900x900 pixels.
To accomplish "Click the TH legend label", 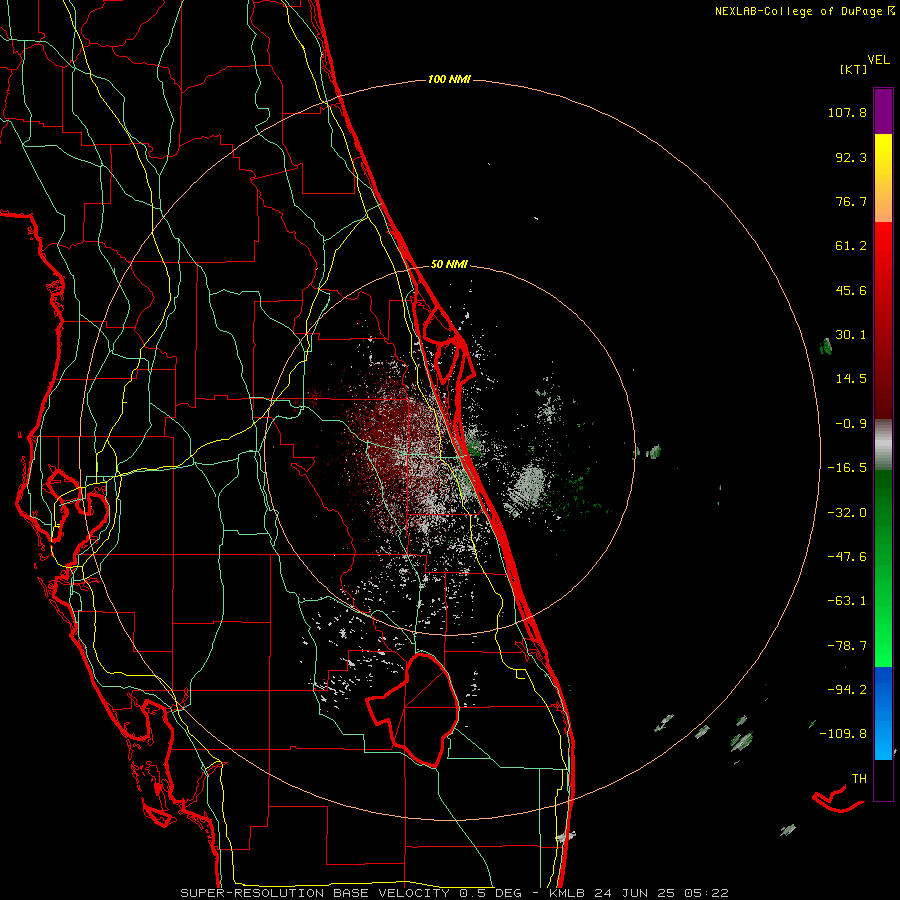I will (x=859, y=779).
